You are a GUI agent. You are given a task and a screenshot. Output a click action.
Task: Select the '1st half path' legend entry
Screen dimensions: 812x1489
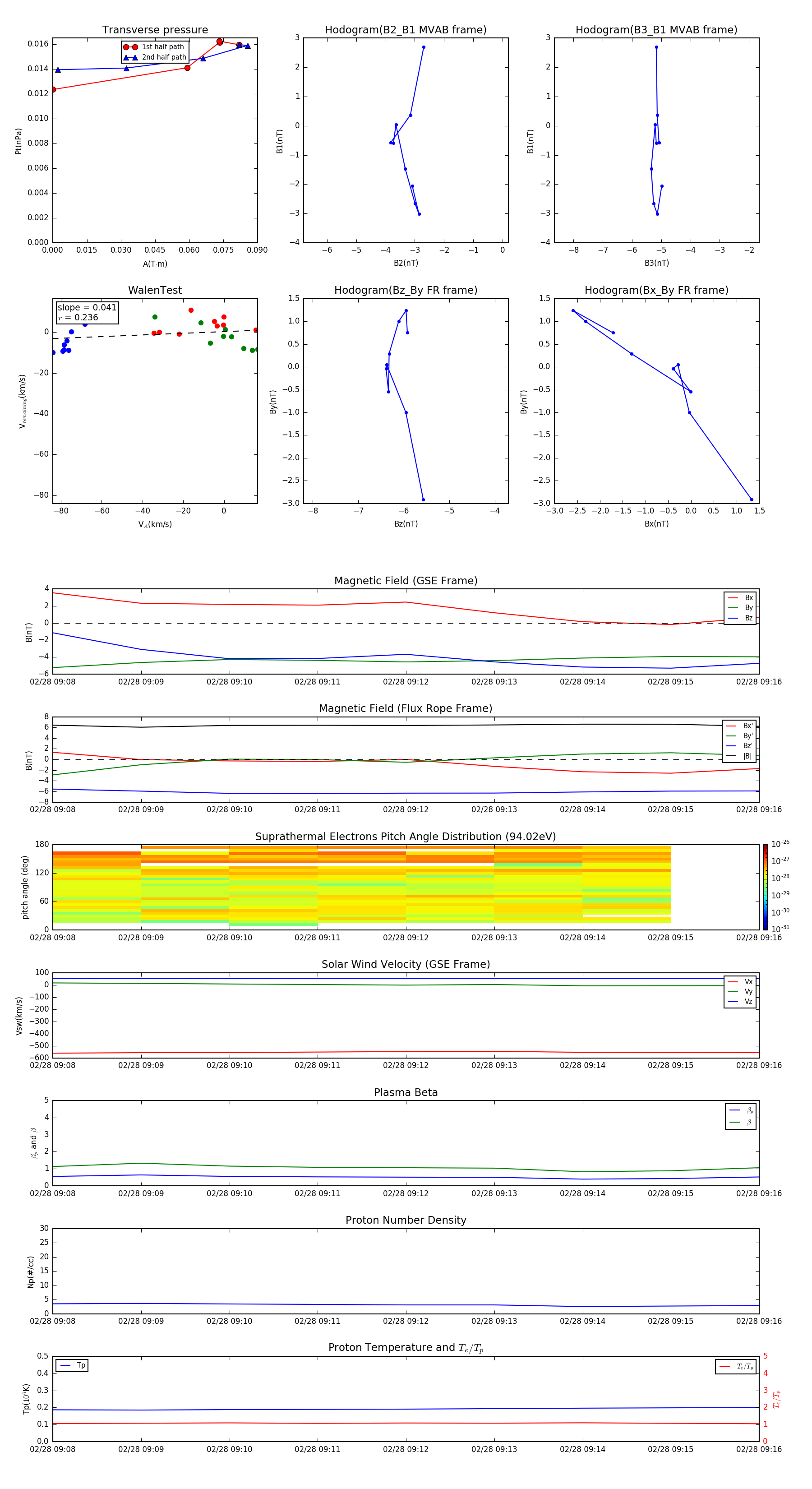(x=154, y=47)
